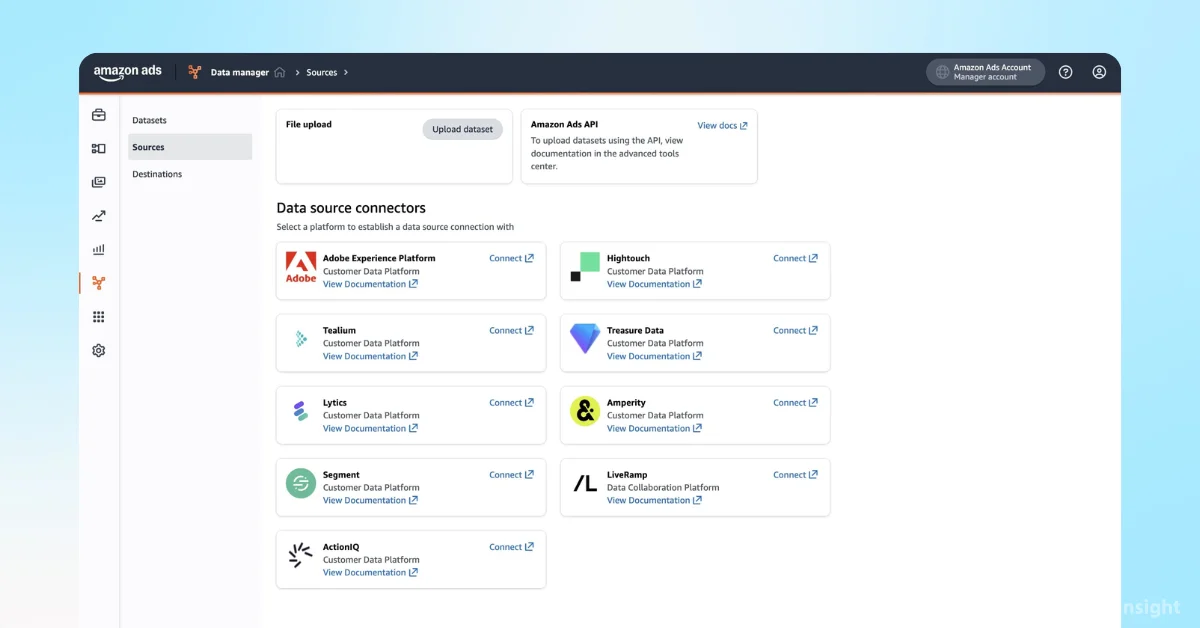The height and width of the screenshot is (628, 1200).
Task: Click the home icon in breadcrumb
Action: [x=280, y=72]
